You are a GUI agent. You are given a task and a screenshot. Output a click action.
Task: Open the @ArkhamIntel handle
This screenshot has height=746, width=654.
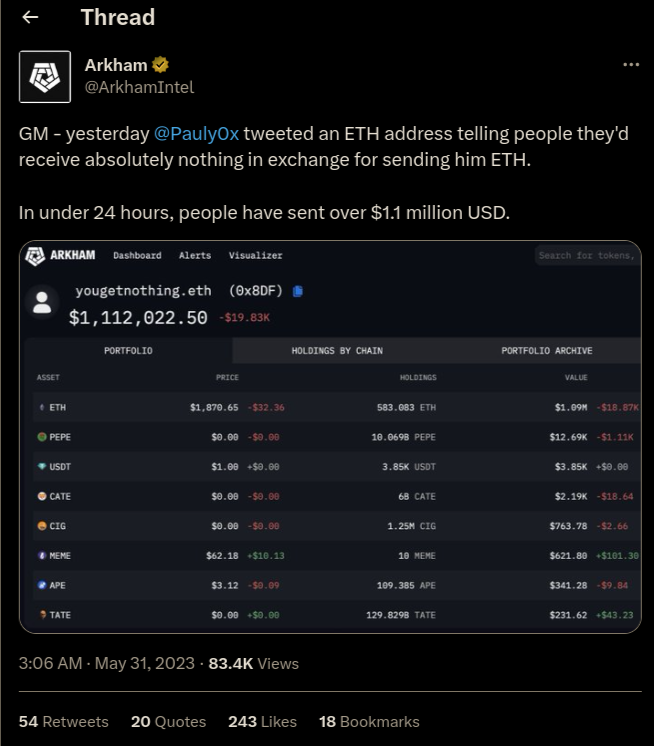139,88
